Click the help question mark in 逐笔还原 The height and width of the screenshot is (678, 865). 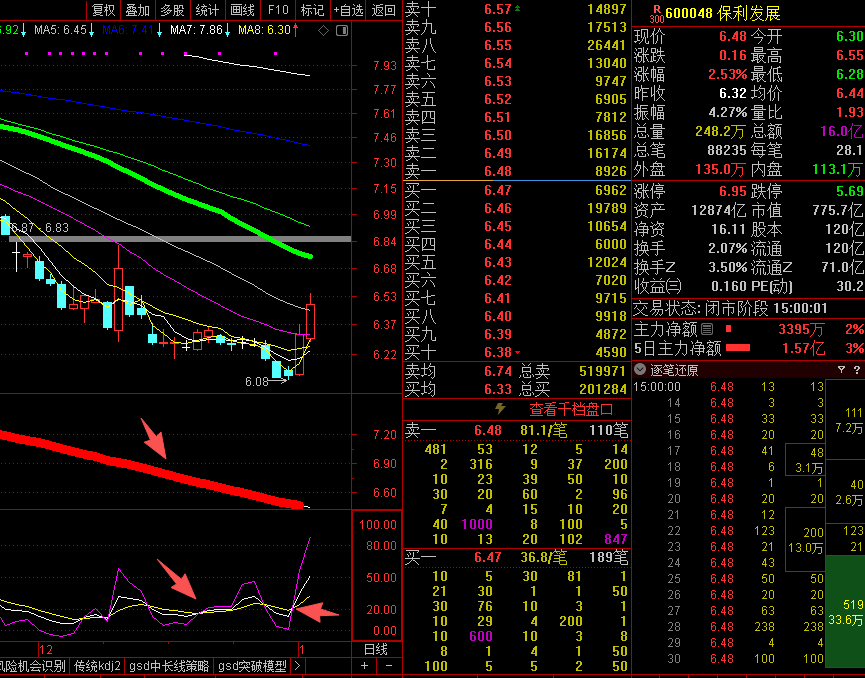click(856, 370)
